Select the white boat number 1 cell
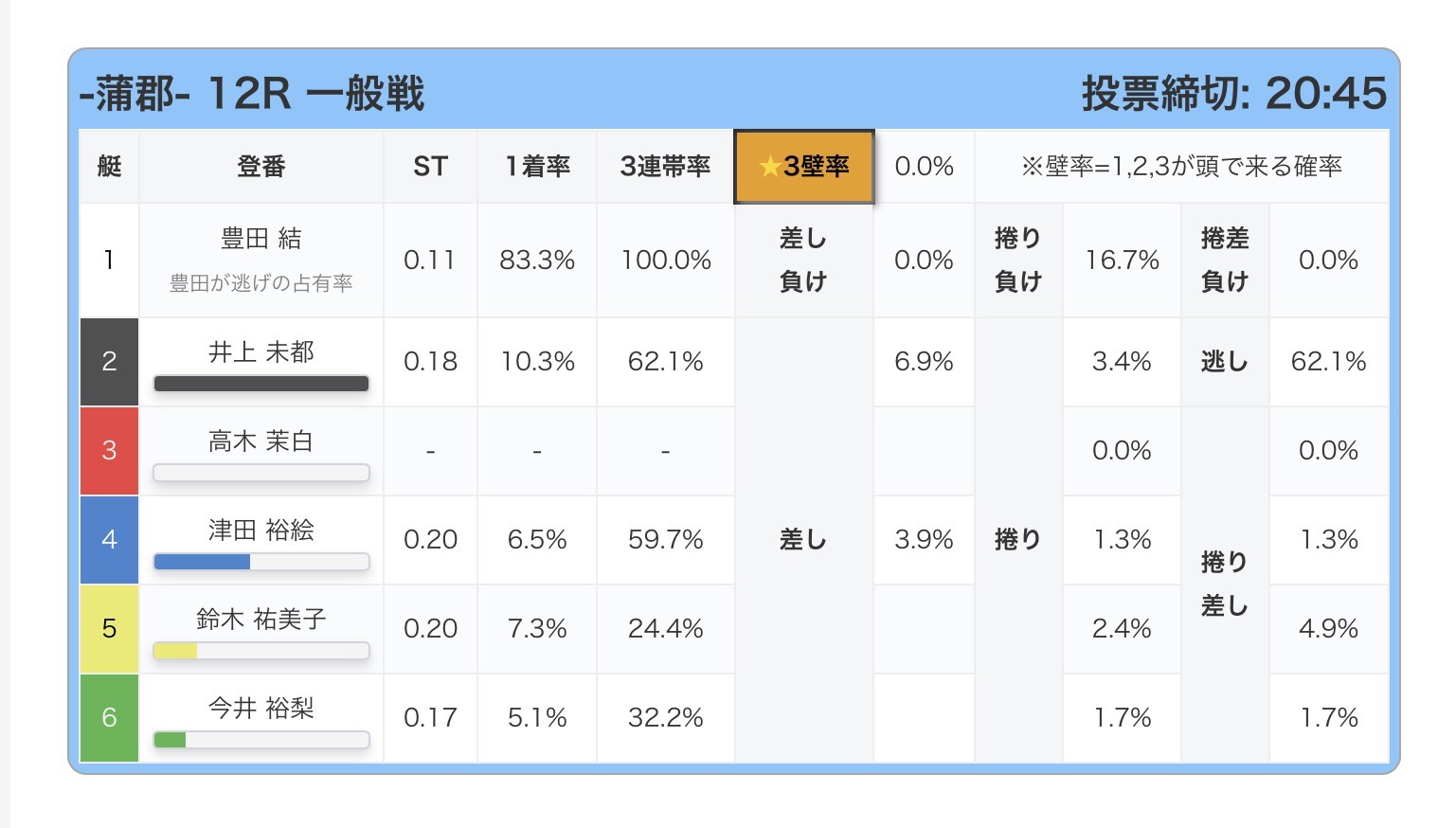 [x=109, y=260]
